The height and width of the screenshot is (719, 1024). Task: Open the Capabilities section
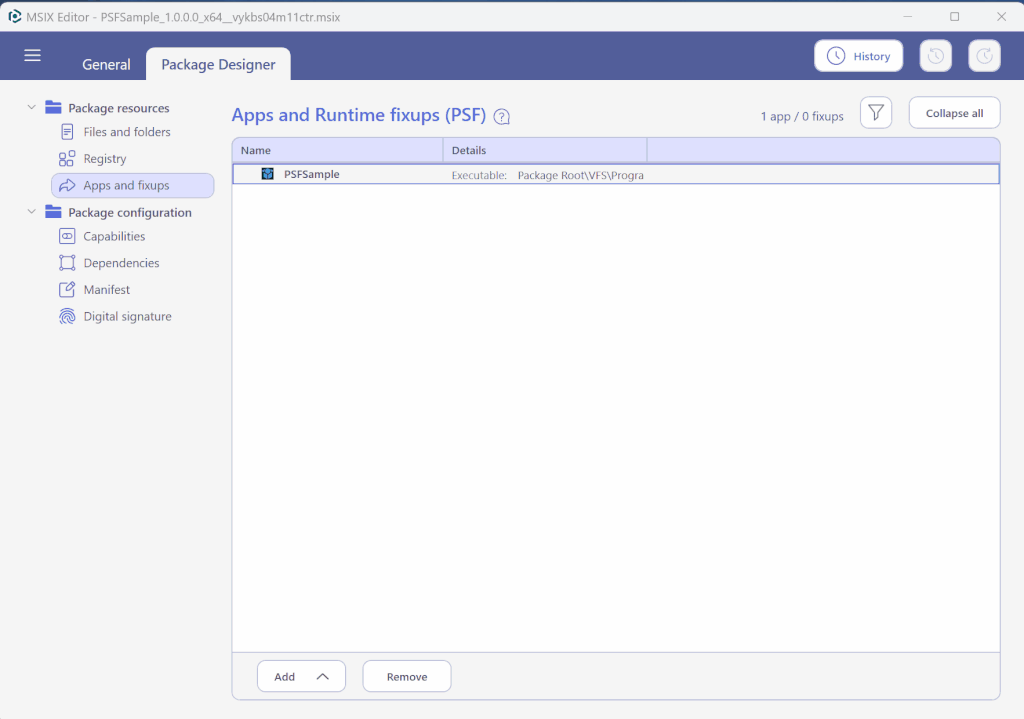click(114, 236)
